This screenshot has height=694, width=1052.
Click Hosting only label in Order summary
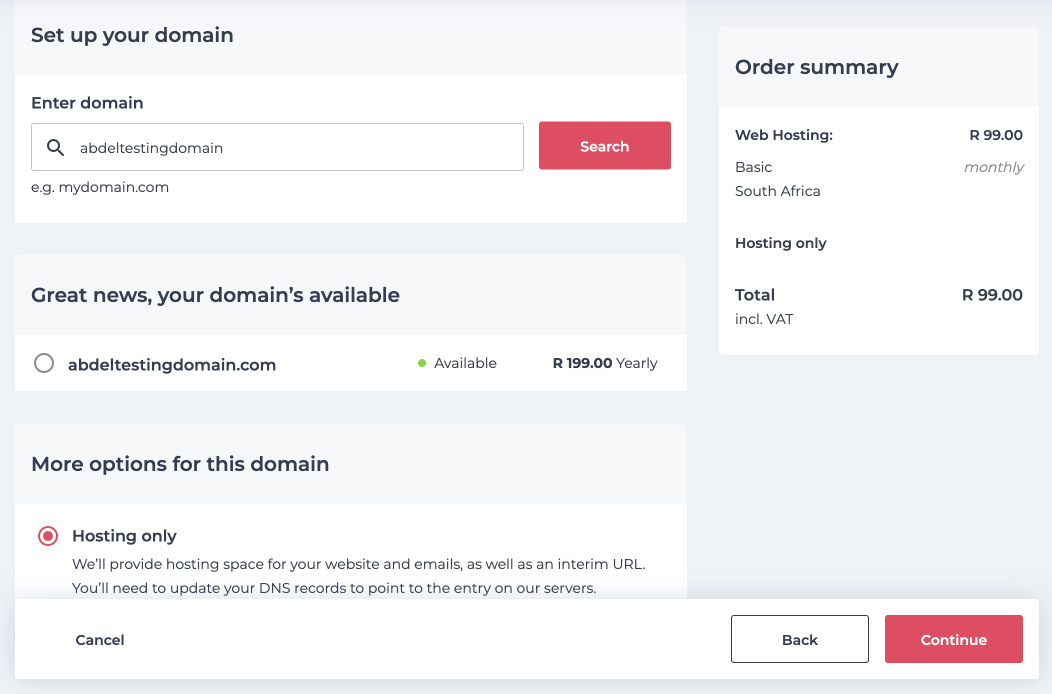click(781, 243)
